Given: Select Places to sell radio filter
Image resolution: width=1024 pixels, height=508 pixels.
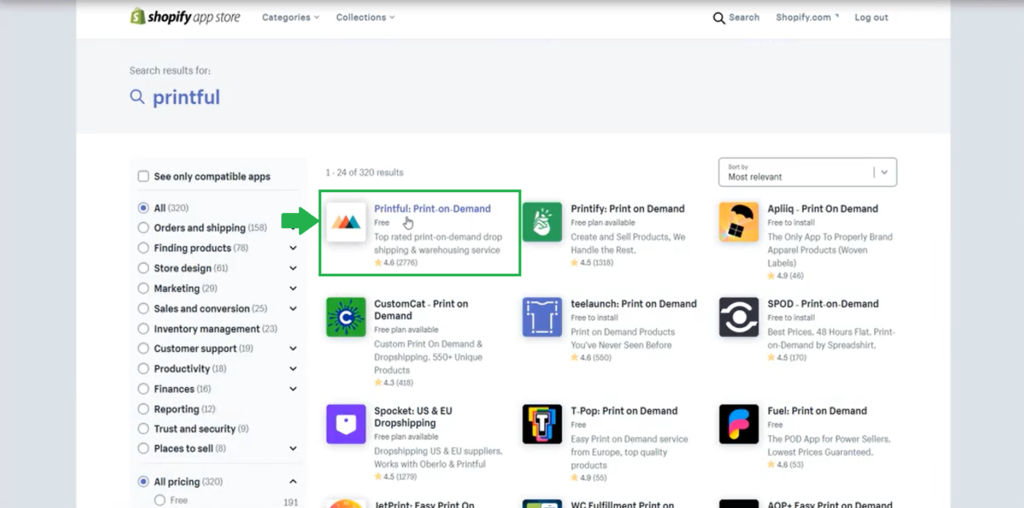Looking at the screenshot, I should (143, 449).
